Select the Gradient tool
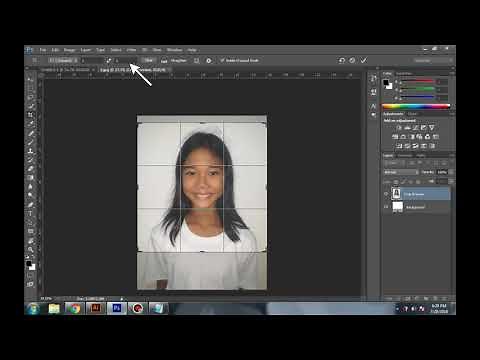 pos(30,178)
